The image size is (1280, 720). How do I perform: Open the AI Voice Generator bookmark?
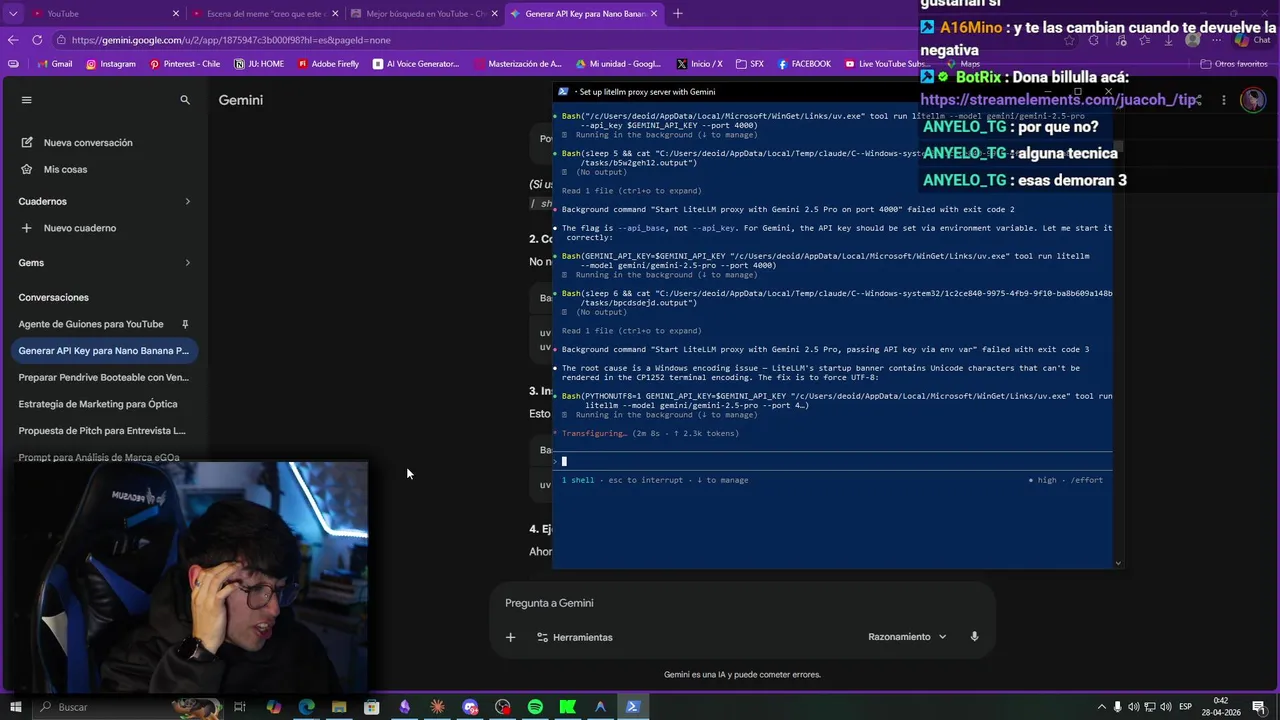click(416, 64)
